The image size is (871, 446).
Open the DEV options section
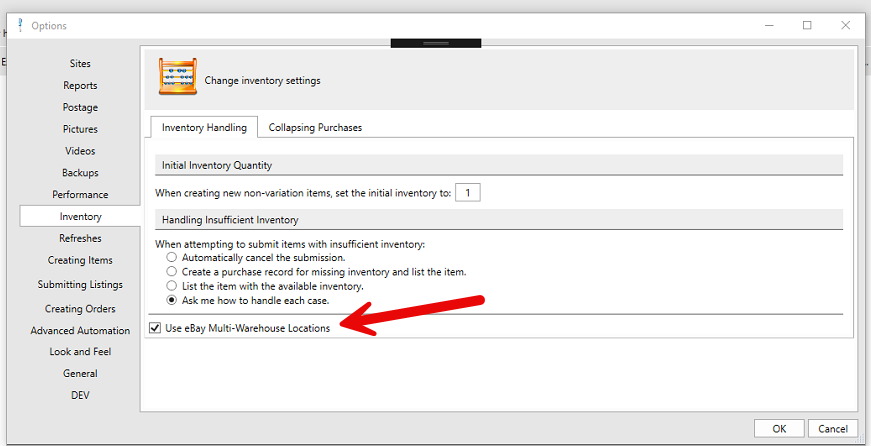pos(80,395)
